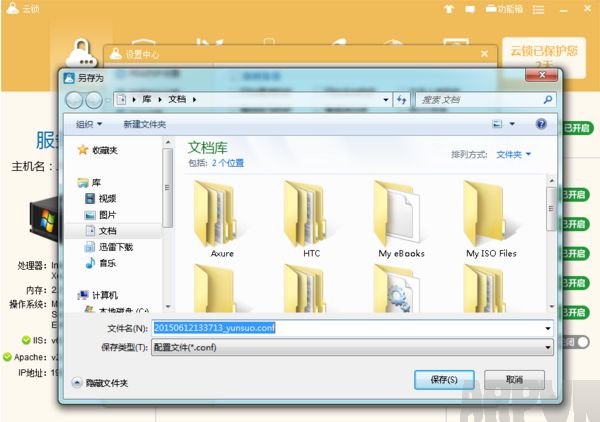
Task: Open the 组织 menu in toolbar
Action: pos(89,124)
